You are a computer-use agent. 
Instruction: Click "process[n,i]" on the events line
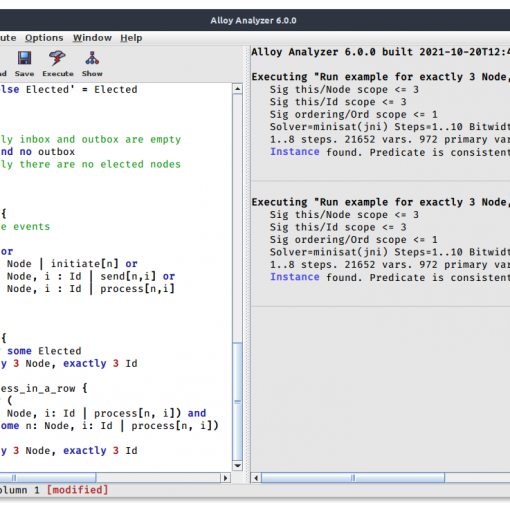pos(137,289)
